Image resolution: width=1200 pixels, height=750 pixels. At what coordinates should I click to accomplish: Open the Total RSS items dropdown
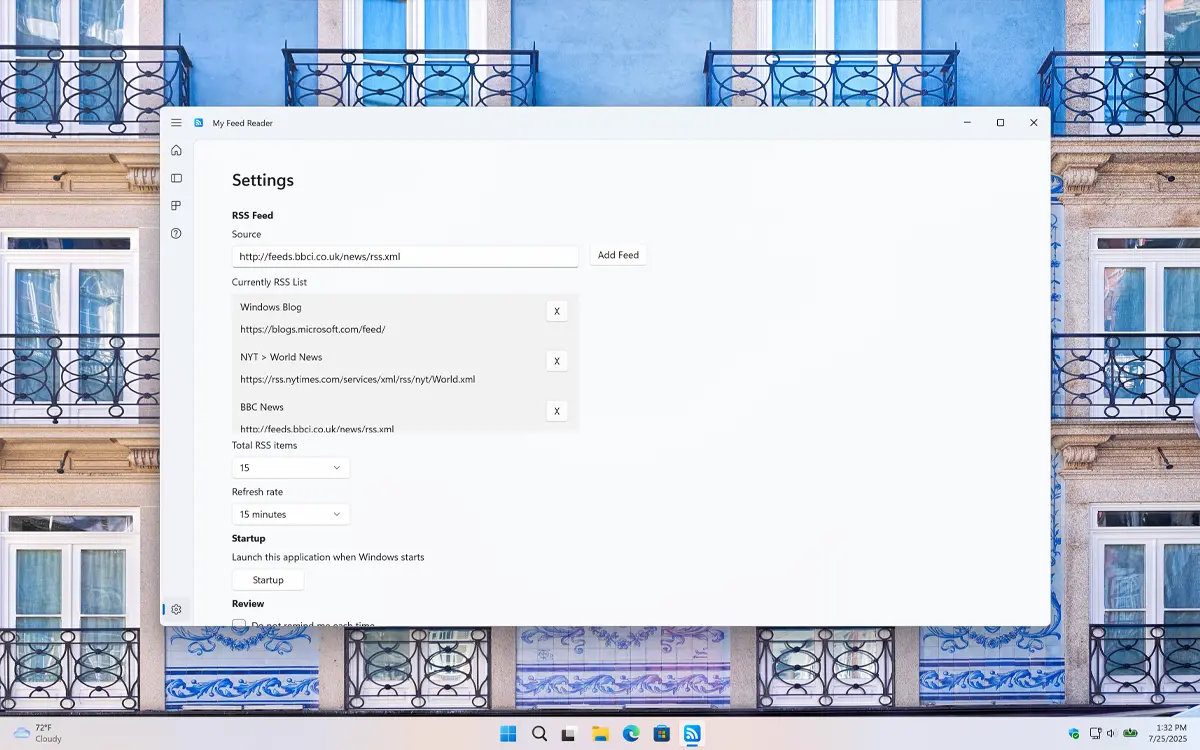[x=291, y=467]
